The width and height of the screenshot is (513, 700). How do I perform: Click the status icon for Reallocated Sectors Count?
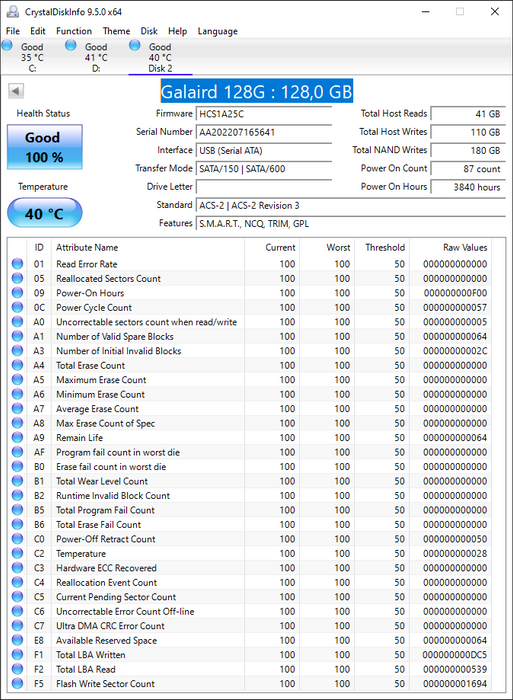tap(17, 278)
